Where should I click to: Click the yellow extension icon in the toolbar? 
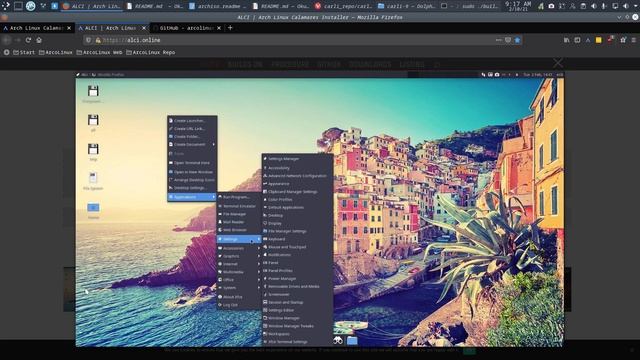tap(598, 40)
